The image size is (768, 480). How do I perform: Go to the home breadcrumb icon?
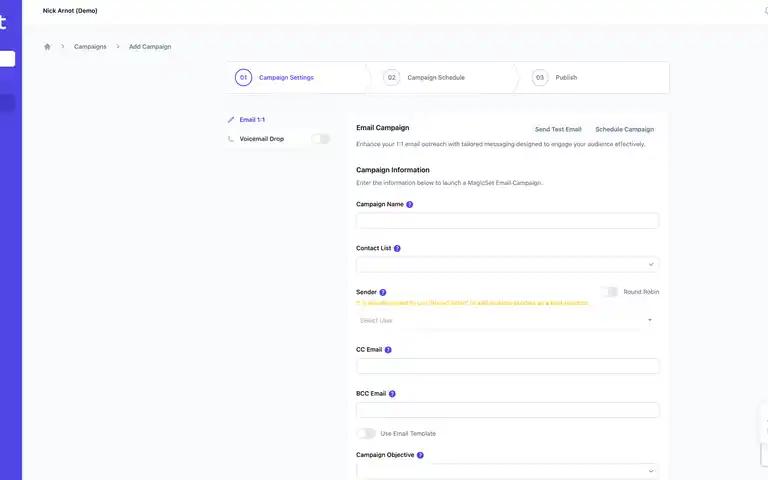[x=47, y=47]
